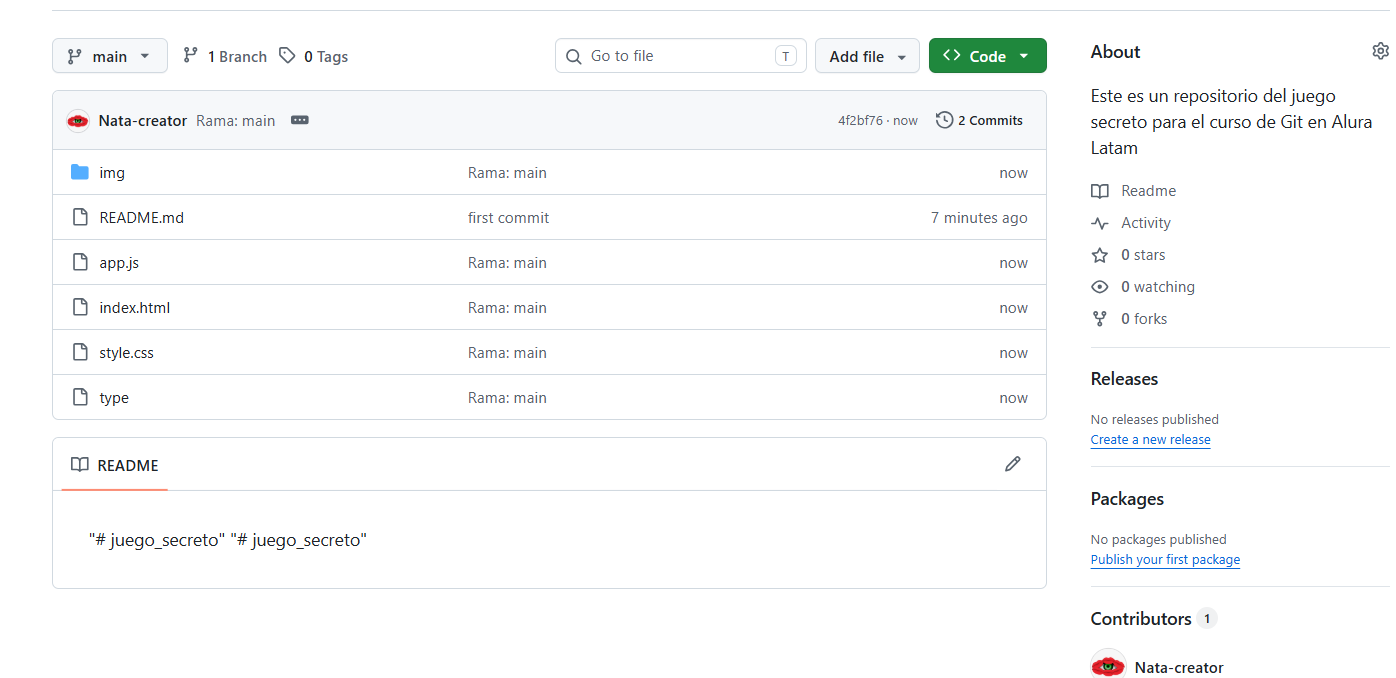Click the file icon beside style.css
The height and width of the screenshot is (678, 1396).
(80, 352)
